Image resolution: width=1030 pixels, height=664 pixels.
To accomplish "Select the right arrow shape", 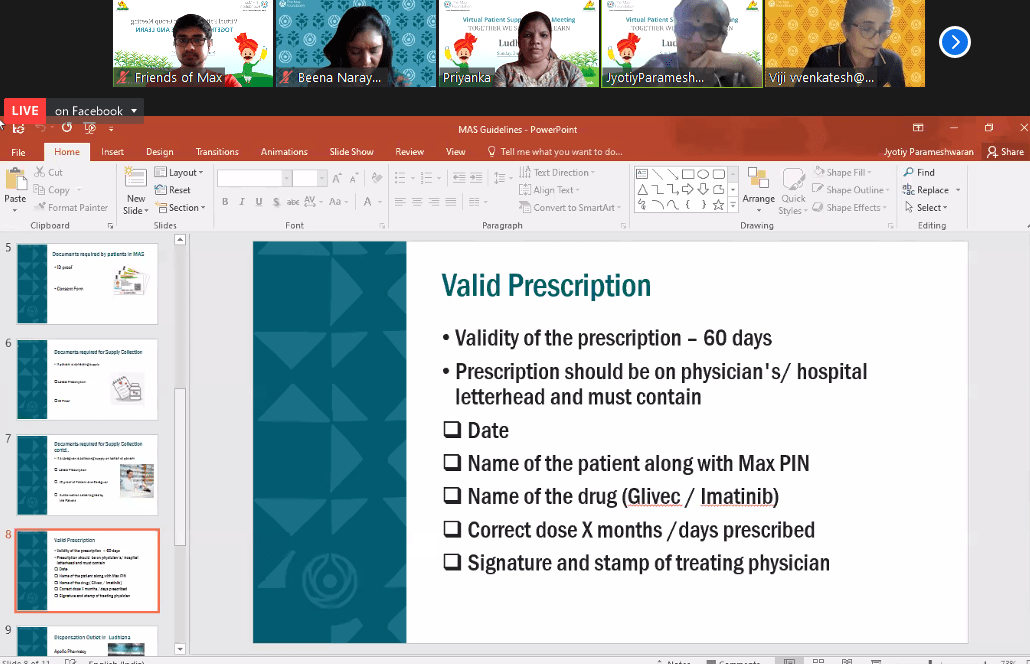I will [688, 189].
